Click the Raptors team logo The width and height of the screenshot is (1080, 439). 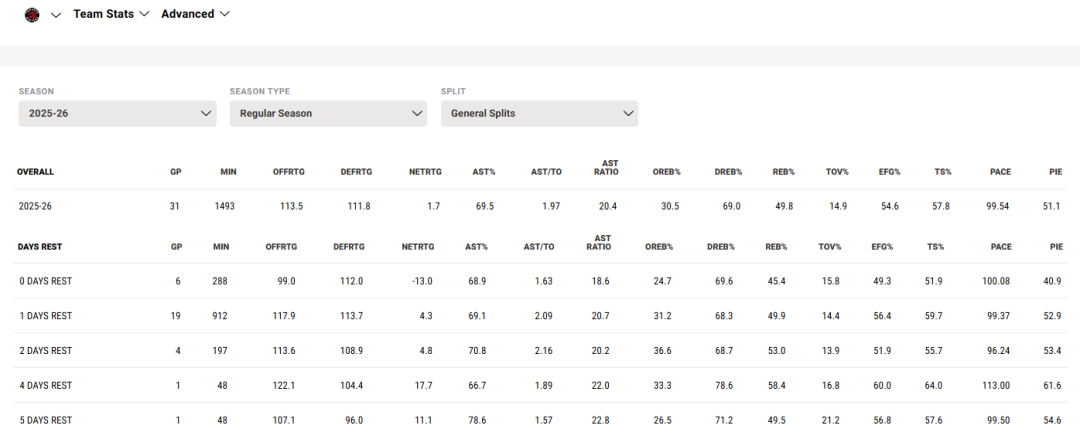pyautogui.click(x=32, y=15)
